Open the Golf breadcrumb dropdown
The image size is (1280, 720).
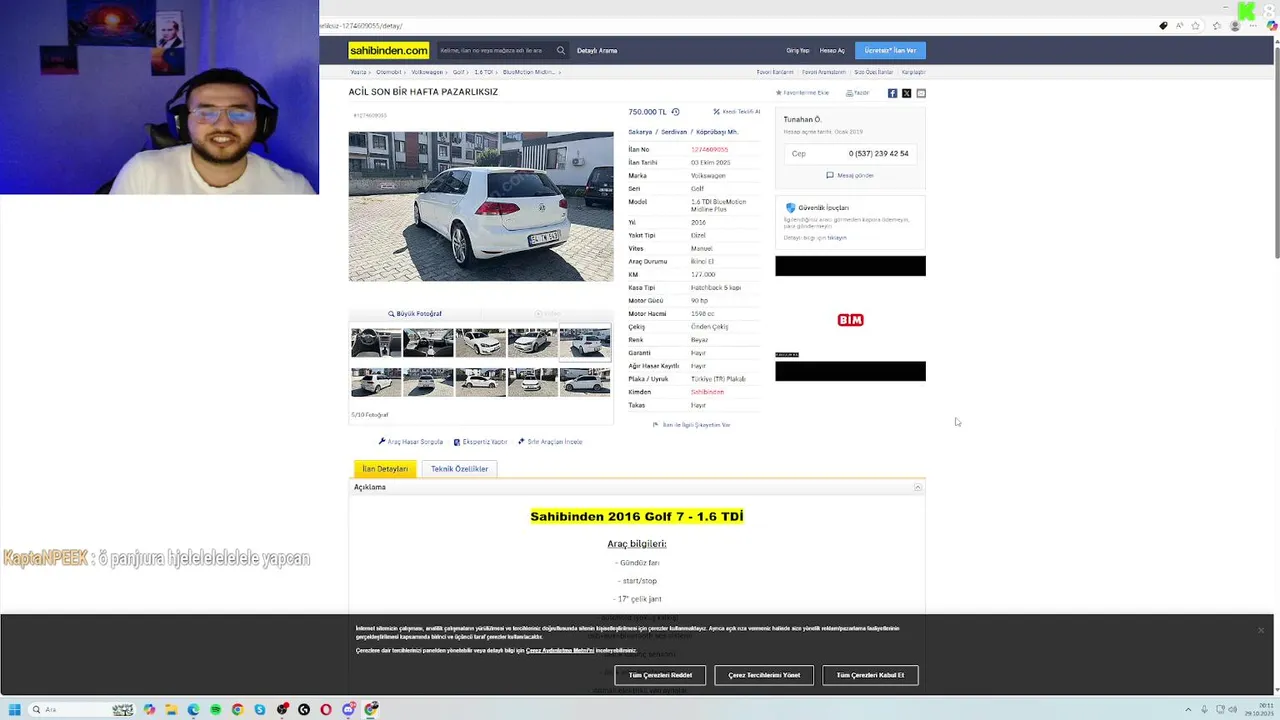click(x=460, y=72)
